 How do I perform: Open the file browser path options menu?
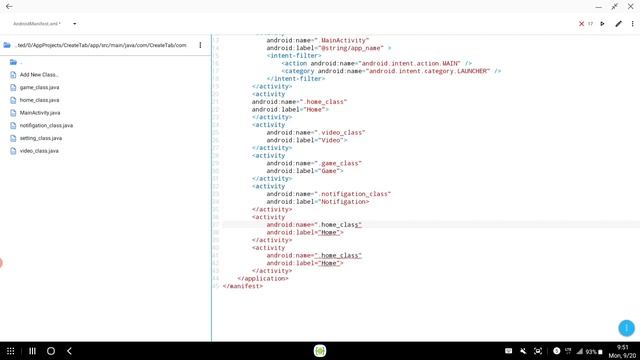200,45
